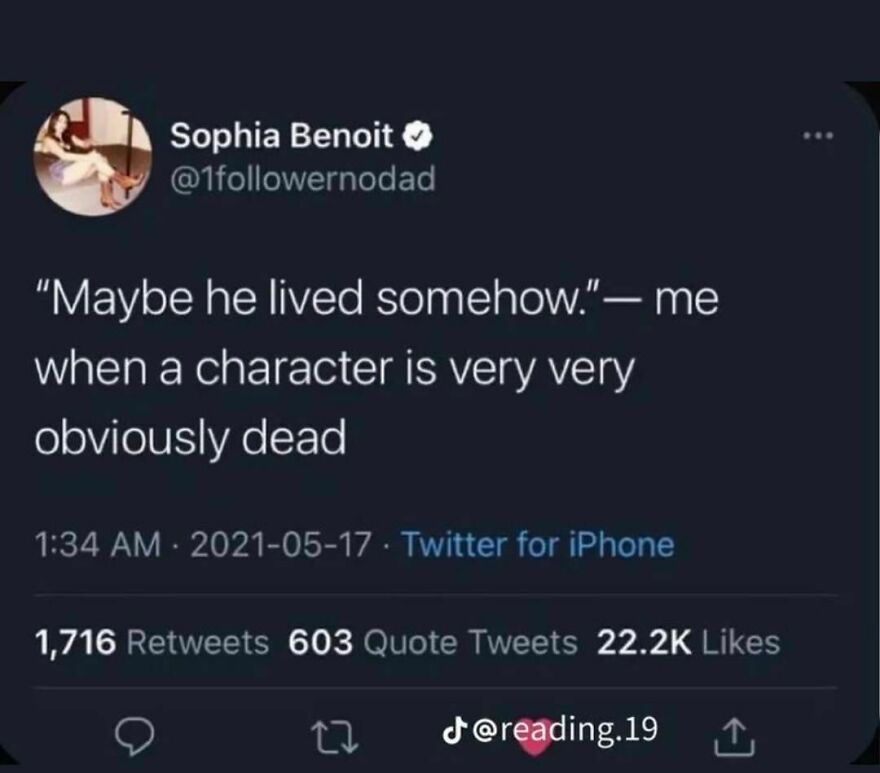Select the @1followernodad handle
This screenshot has height=773, width=880.
pos(304,178)
